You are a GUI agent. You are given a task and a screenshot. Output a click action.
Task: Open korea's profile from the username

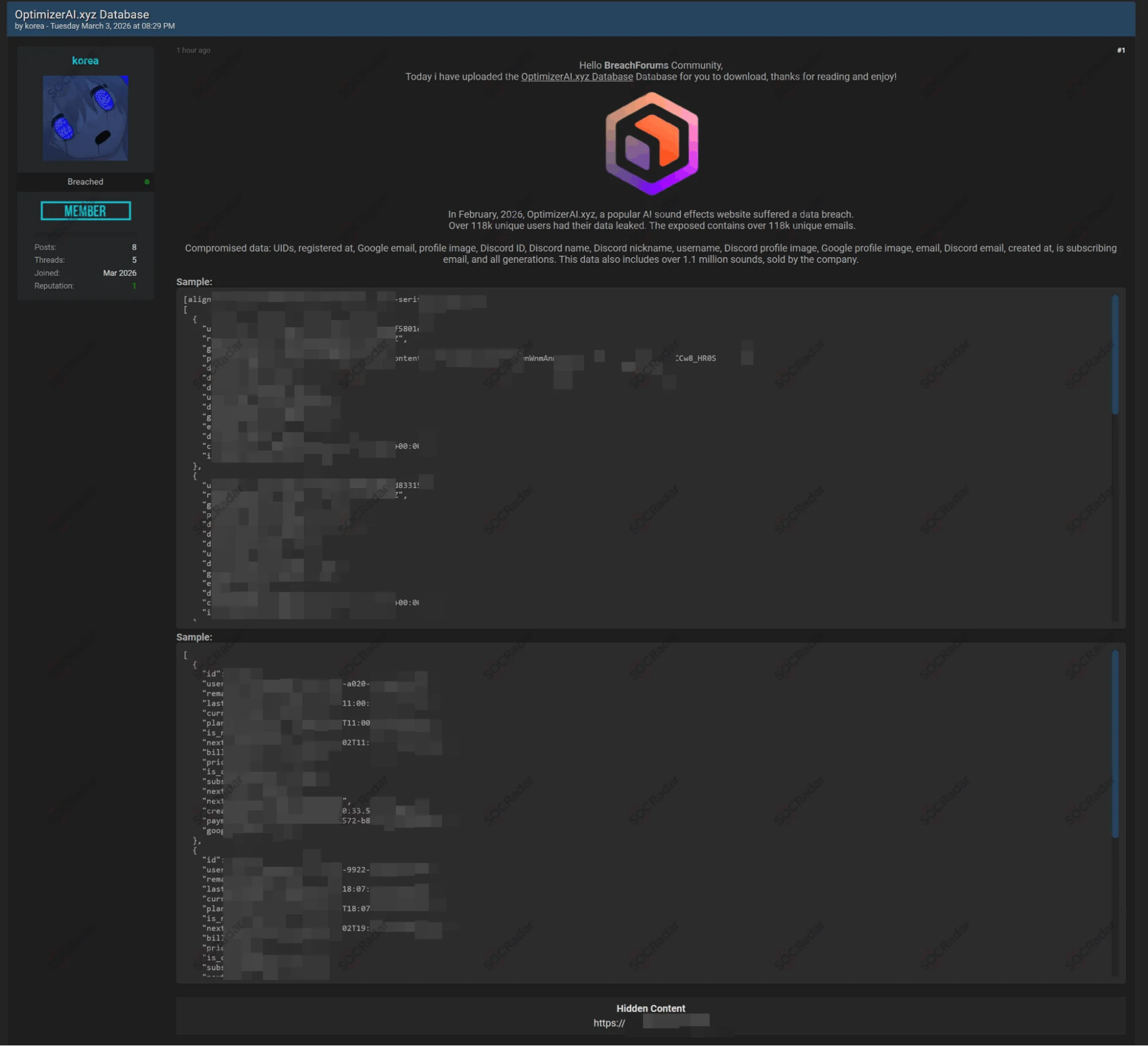(x=85, y=61)
